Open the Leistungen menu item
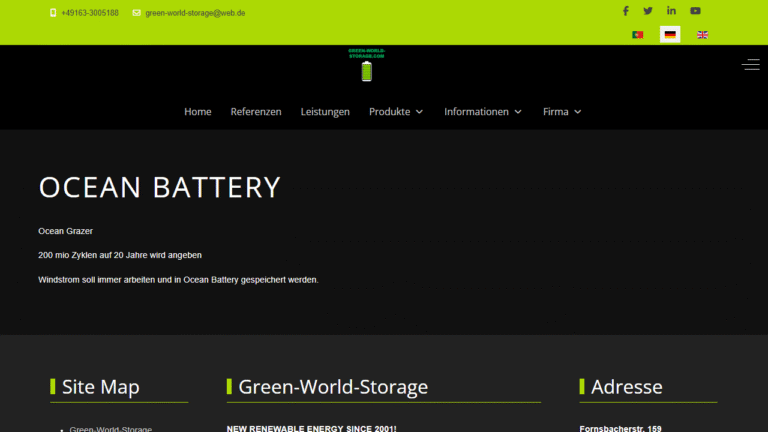 [325, 112]
